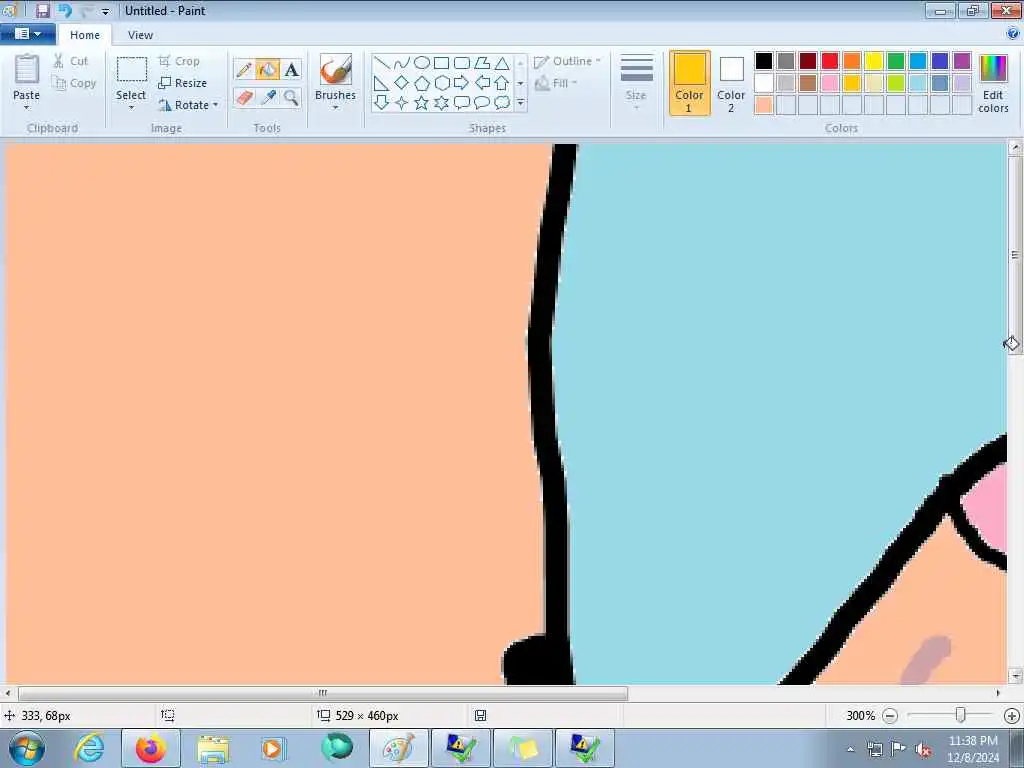This screenshot has width=1024, height=768.
Task: Open the Paint Help question mark
Action: [x=1013, y=34]
